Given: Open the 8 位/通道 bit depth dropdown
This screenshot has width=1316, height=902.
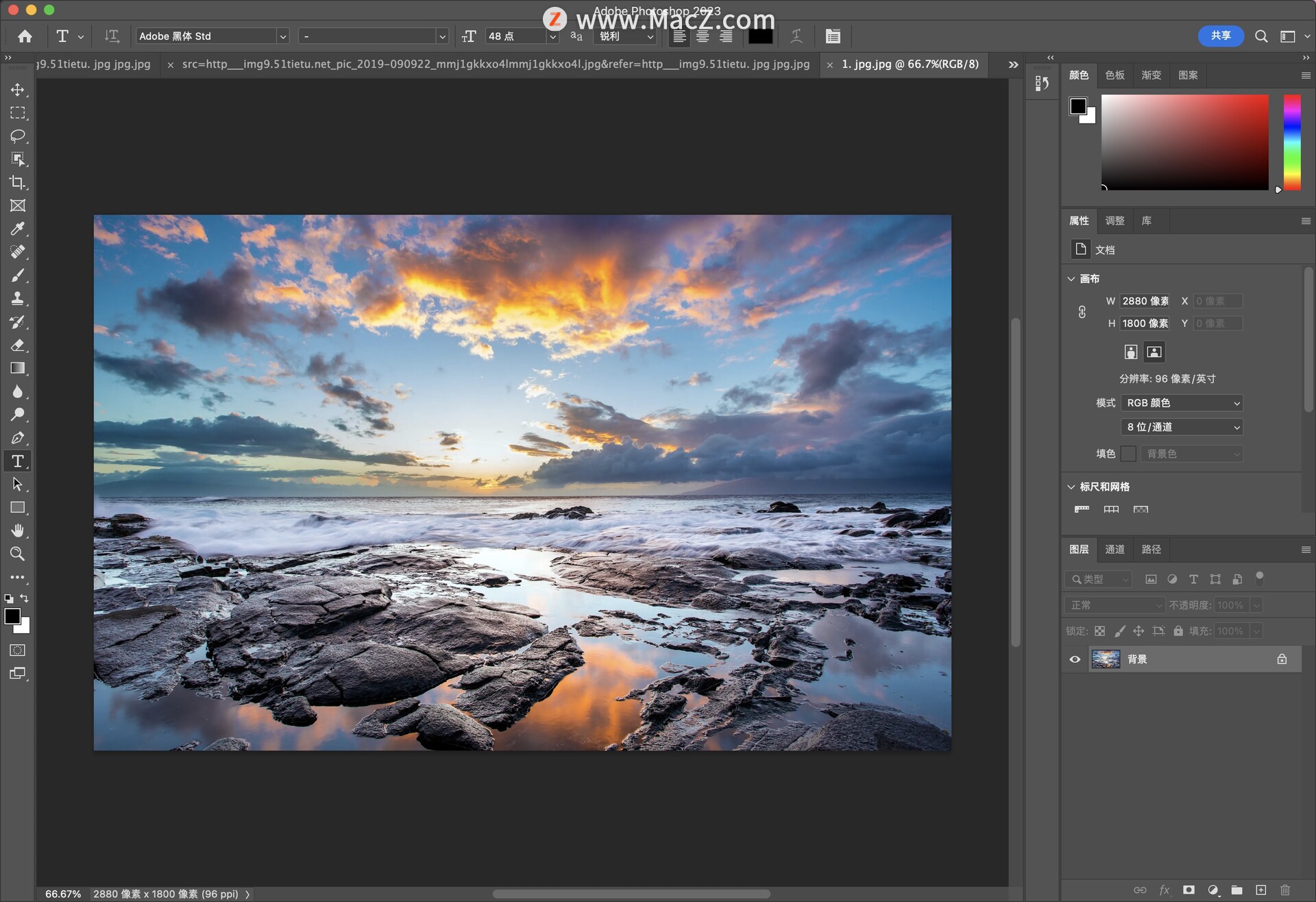Looking at the screenshot, I should [x=1182, y=427].
